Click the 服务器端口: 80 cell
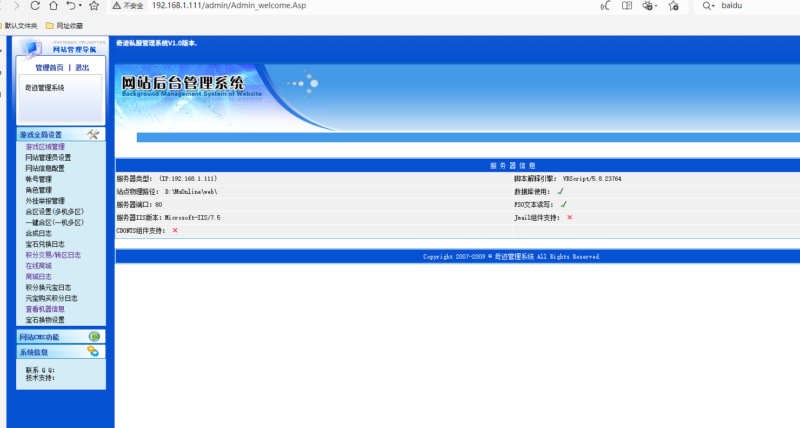This screenshot has width=800, height=428. [x=314, y=205]
